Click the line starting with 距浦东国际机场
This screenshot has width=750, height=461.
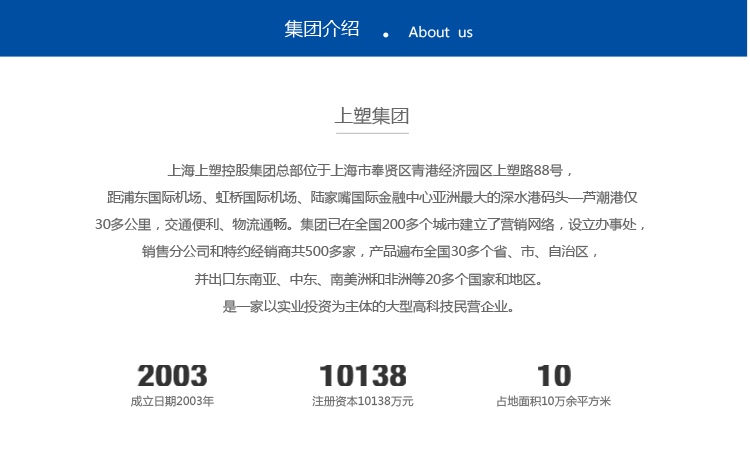(x=372, y=198)
